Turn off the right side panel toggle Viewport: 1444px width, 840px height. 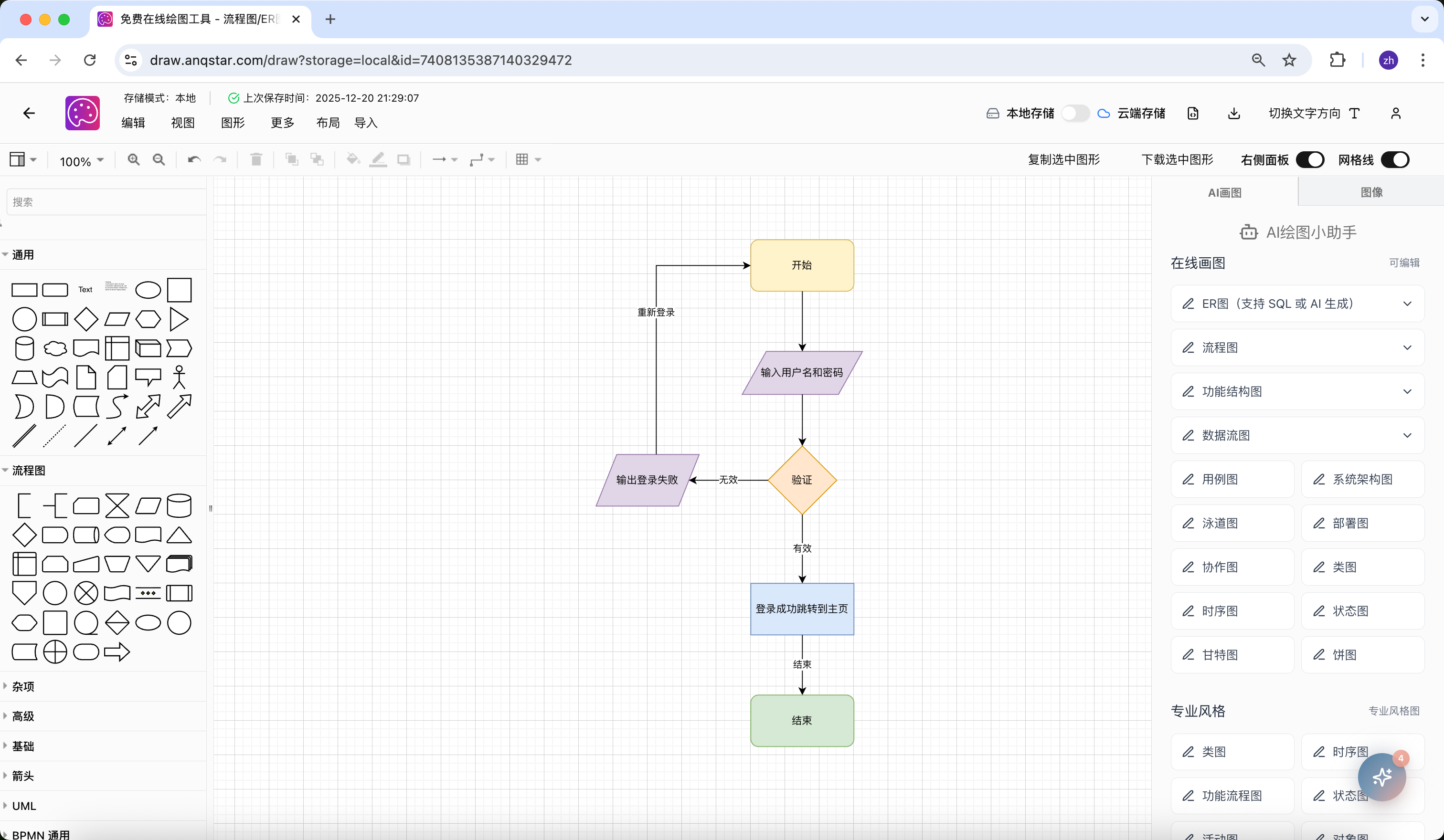pos(1310,160)
